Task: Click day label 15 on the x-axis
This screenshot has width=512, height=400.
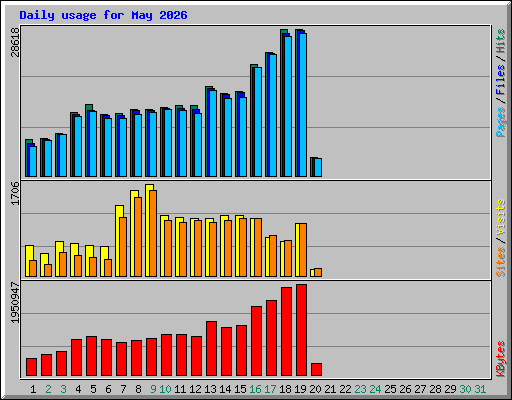Action: (x=240, y=389)
